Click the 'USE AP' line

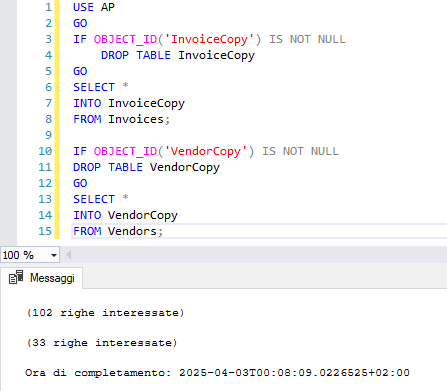[x=94, y=7]
